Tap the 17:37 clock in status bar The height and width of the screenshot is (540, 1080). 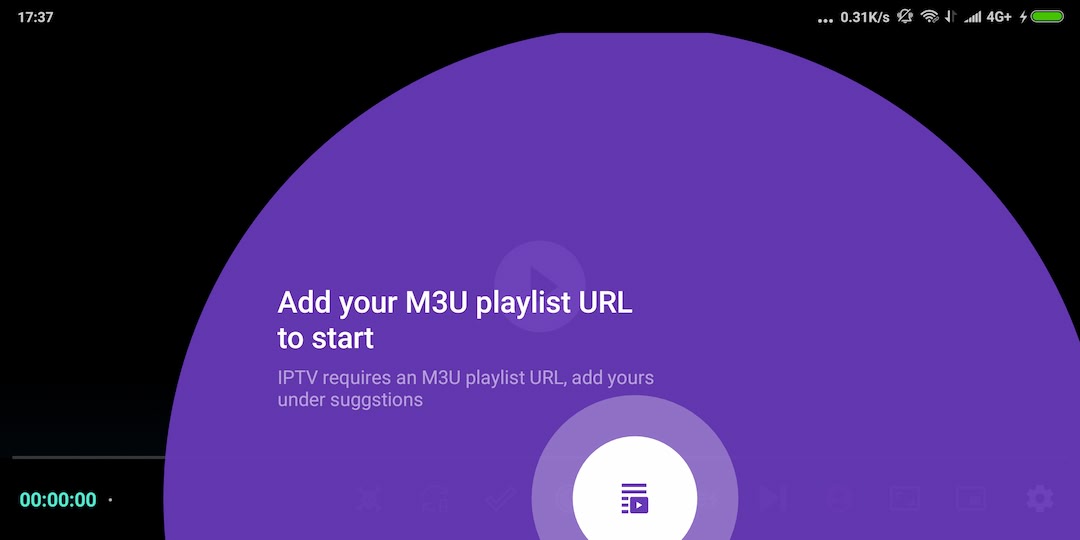[35, 17]
